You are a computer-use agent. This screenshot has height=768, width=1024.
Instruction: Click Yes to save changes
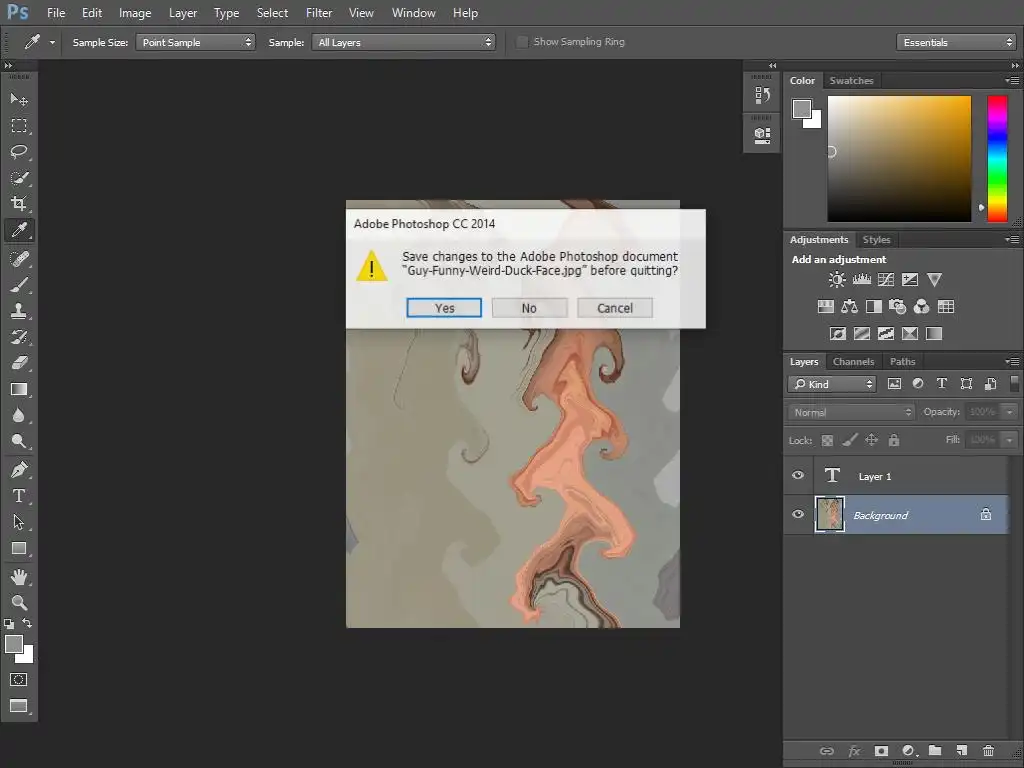click(x=444, y=308)
